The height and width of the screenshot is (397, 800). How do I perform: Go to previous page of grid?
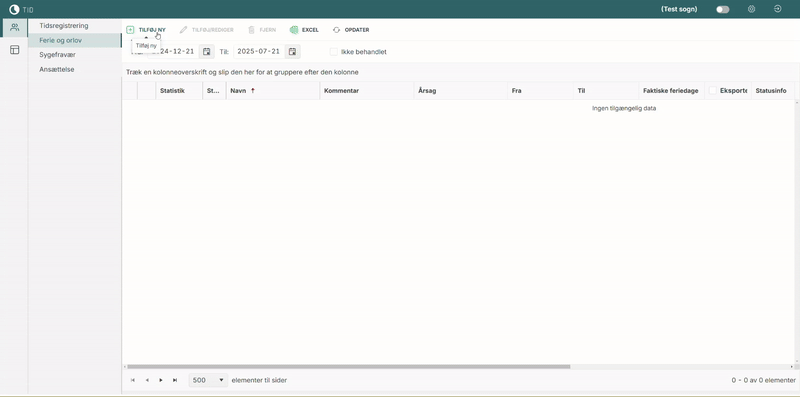tap(147, 380)
